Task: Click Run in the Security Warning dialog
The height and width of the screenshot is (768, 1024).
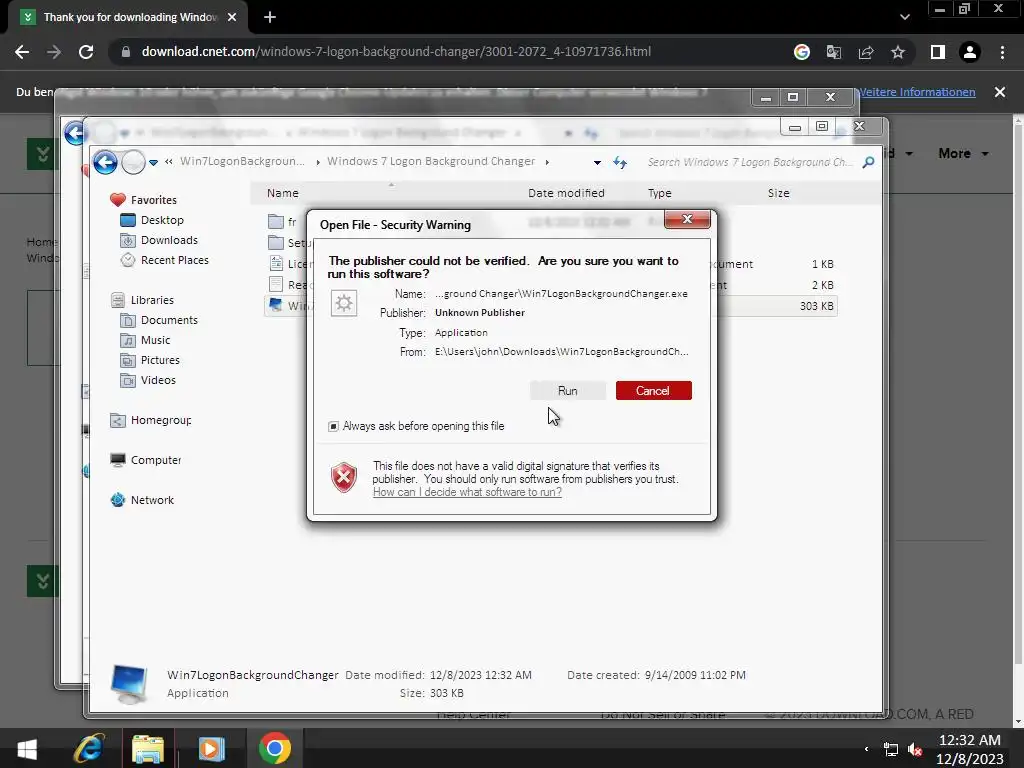Action: [568, 391]
